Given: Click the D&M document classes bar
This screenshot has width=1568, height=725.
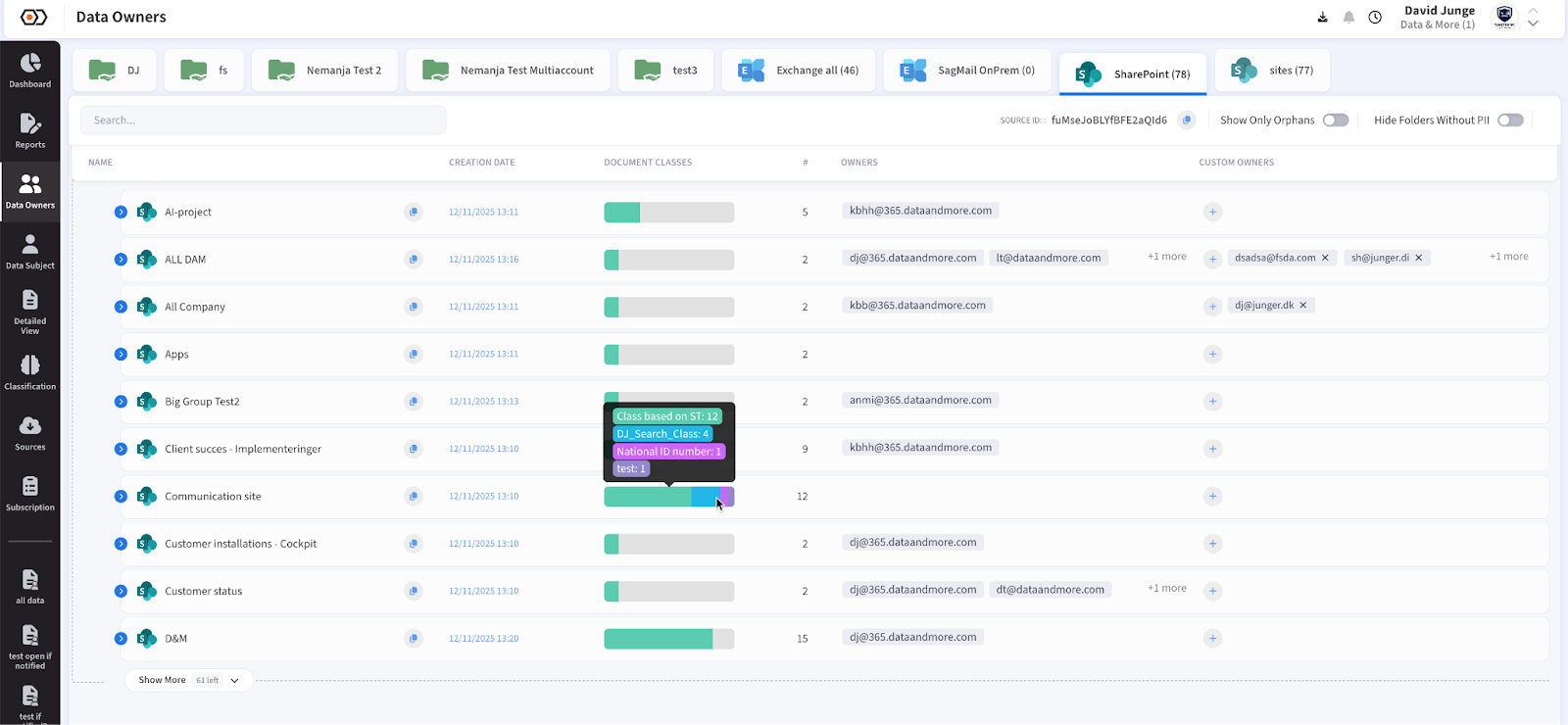Looking at the screenshot, I should click(x=668, y=639).
